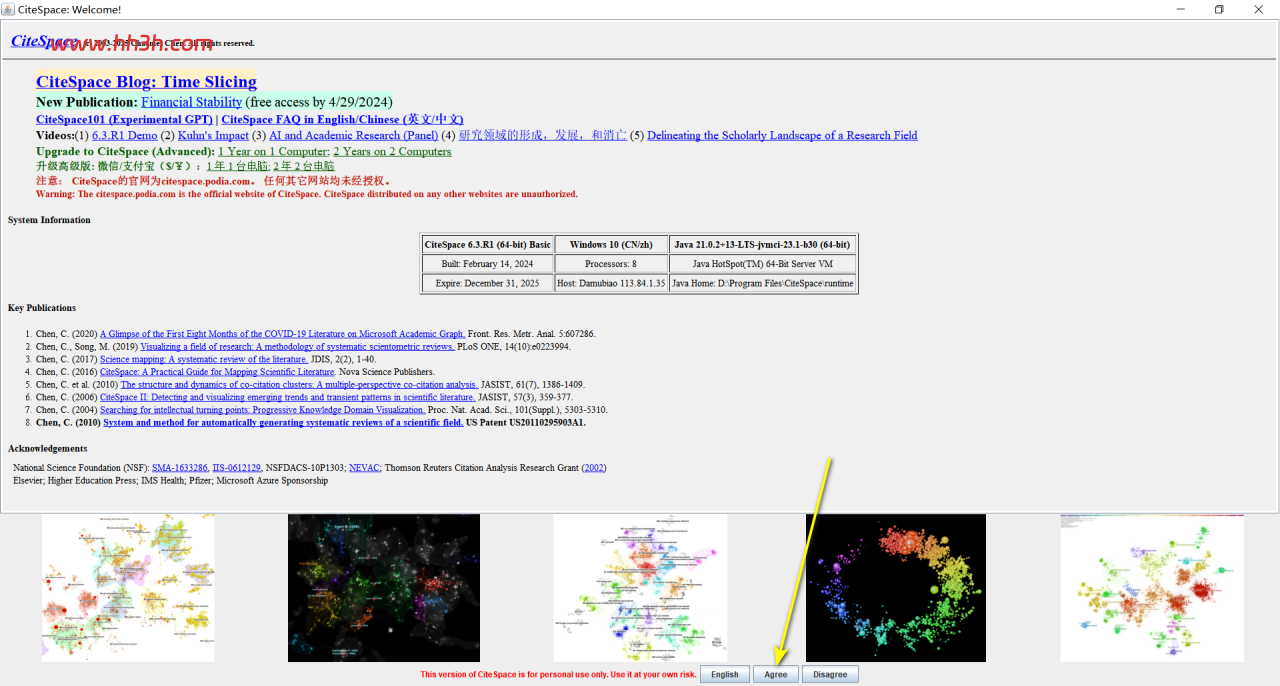The height and width of the screenshot is (686, 1280).
Task: Open the CiteSpace II emerging trends link
Action: tap(288, 397)
